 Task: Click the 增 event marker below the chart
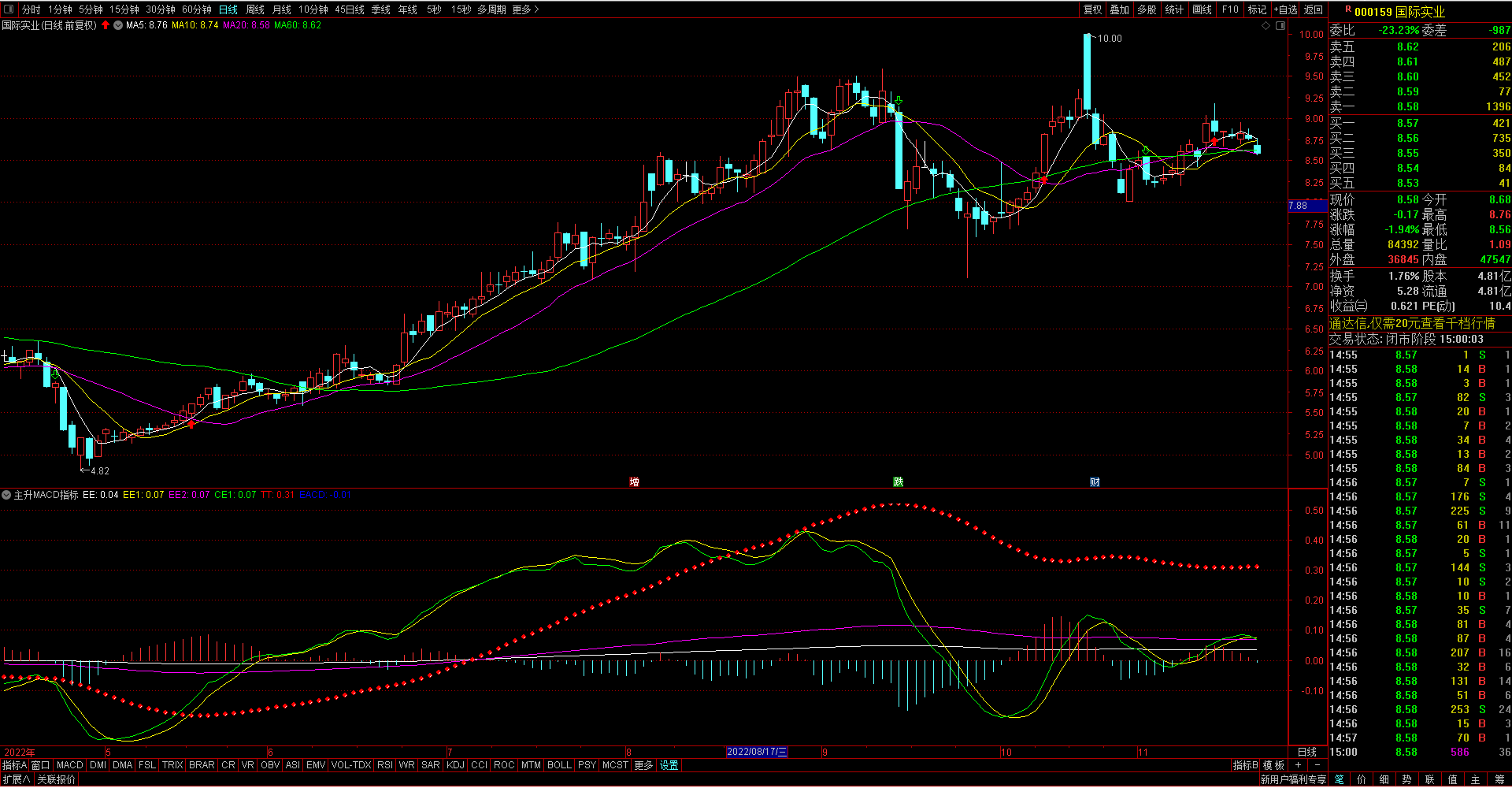tap(634, 481)
